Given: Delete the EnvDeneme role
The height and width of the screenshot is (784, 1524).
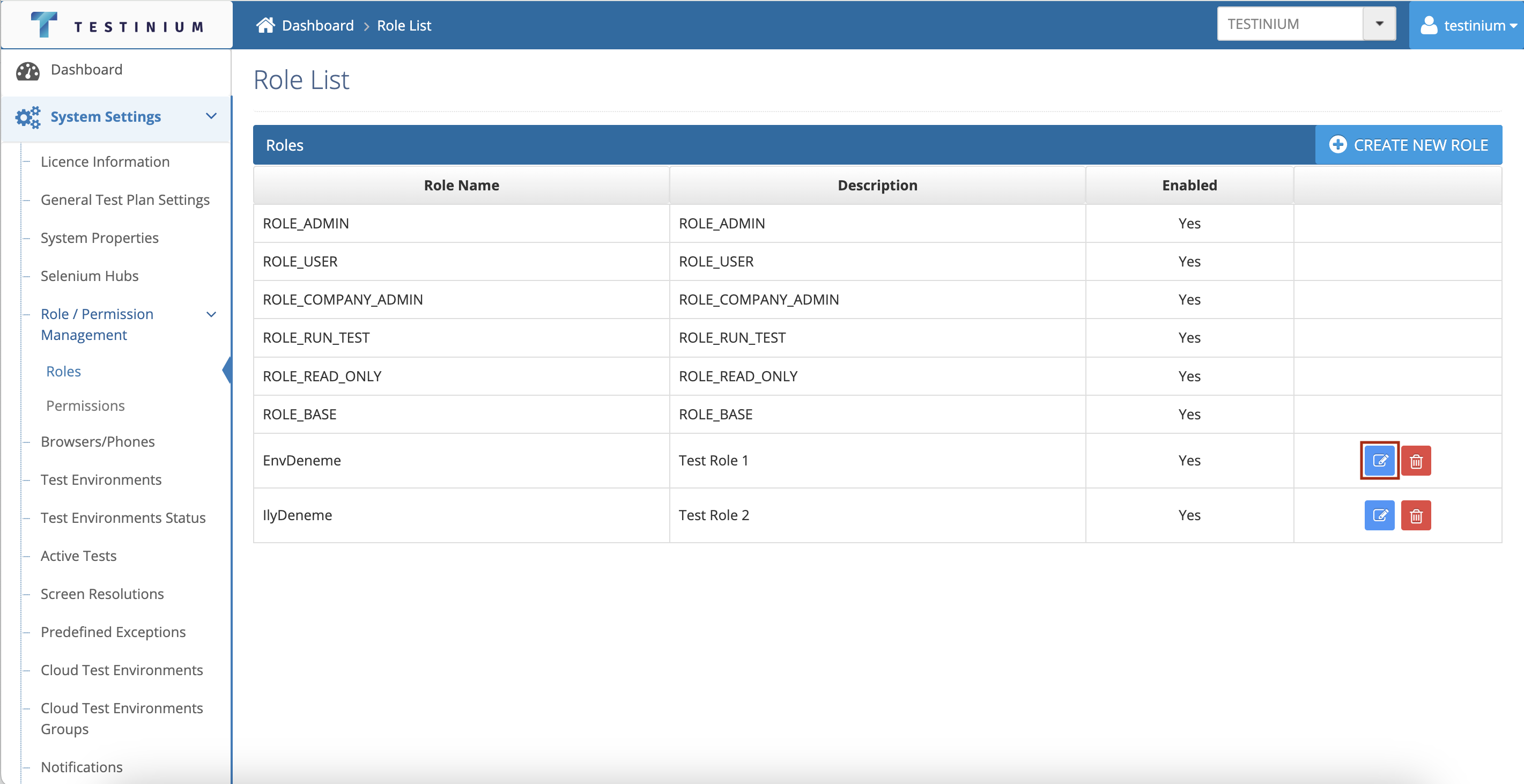Looking at the screenshot, I should (1416, 460).
